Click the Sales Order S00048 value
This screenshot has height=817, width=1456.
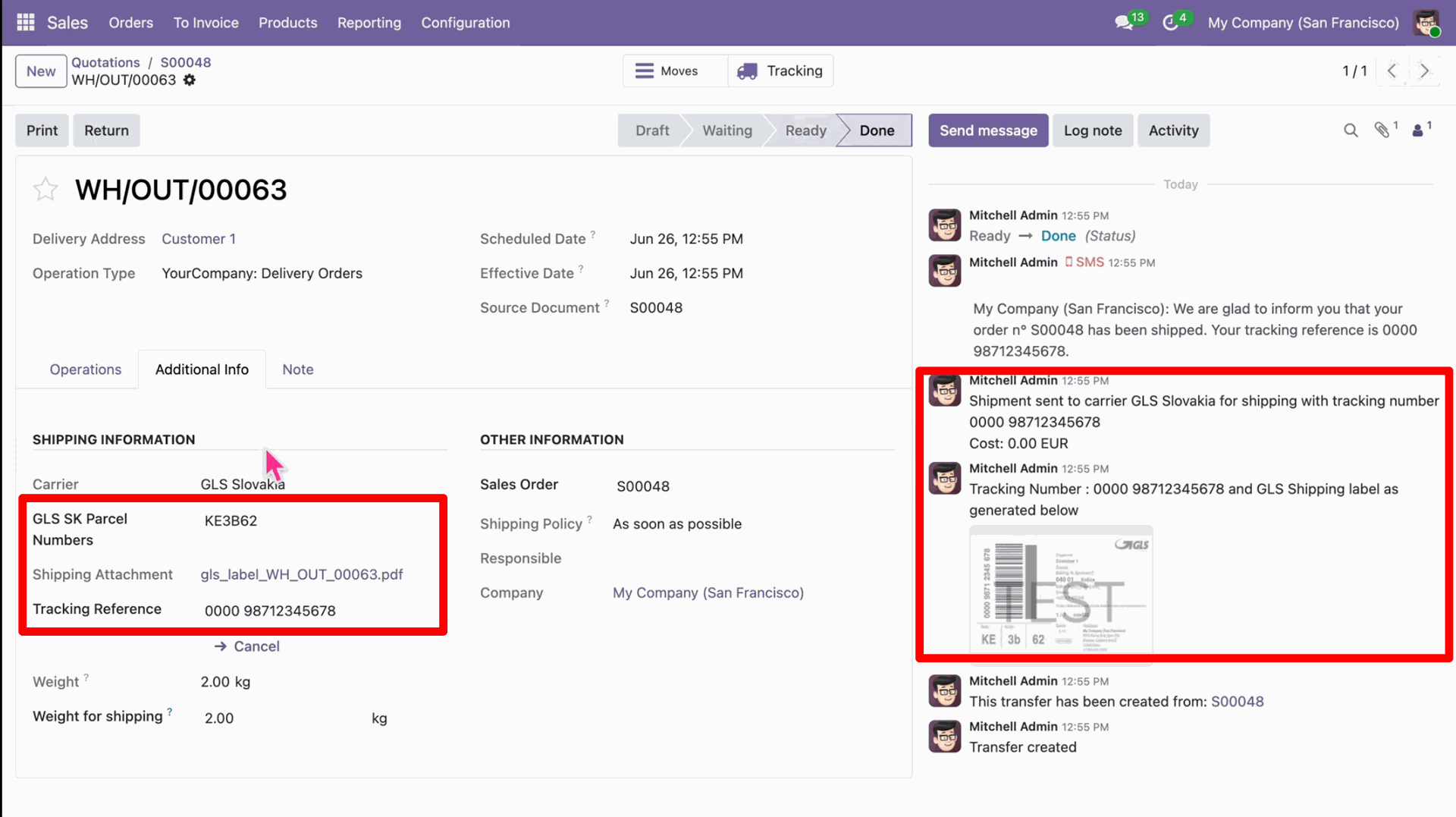(643, 486)
